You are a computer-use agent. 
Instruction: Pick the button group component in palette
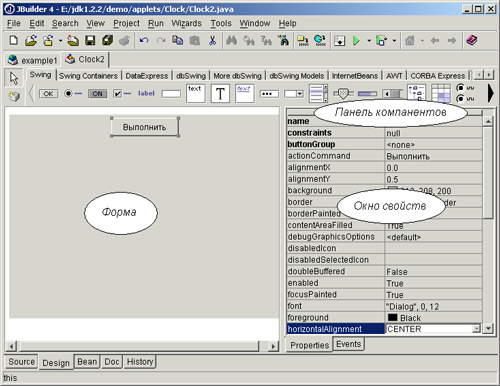tap(465, 93)
